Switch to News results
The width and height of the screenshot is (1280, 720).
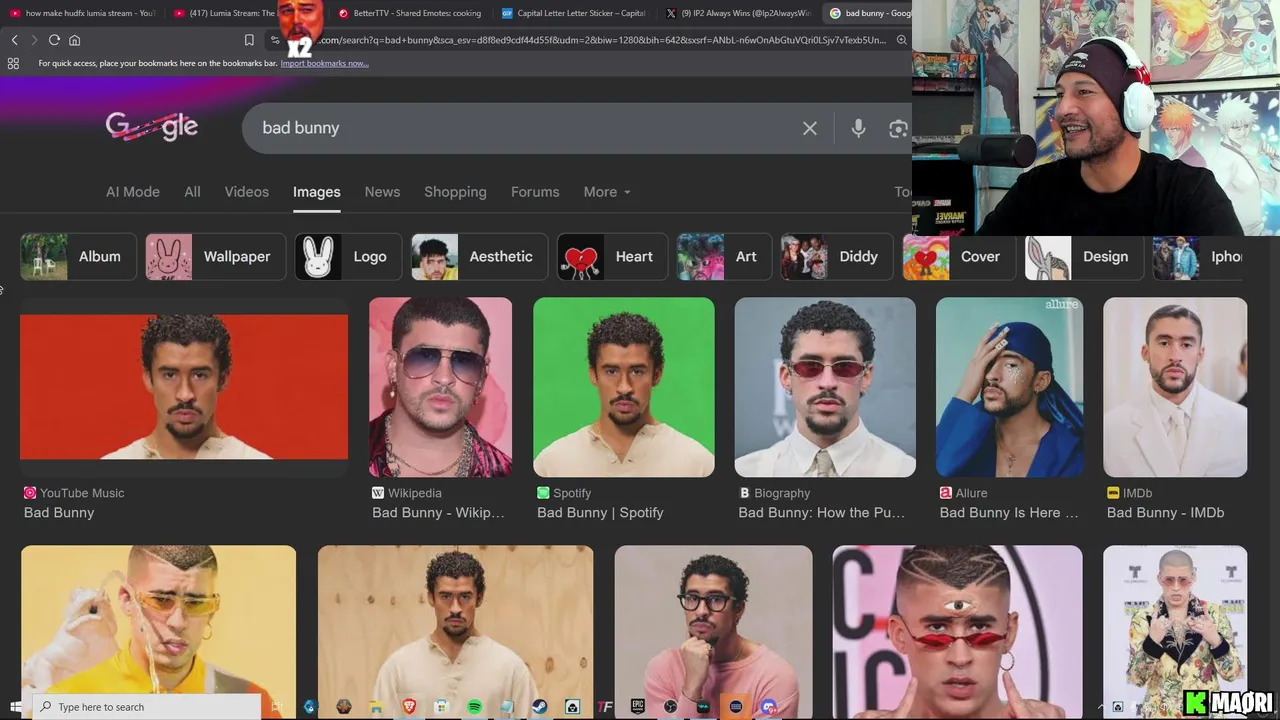pos(382,192)
